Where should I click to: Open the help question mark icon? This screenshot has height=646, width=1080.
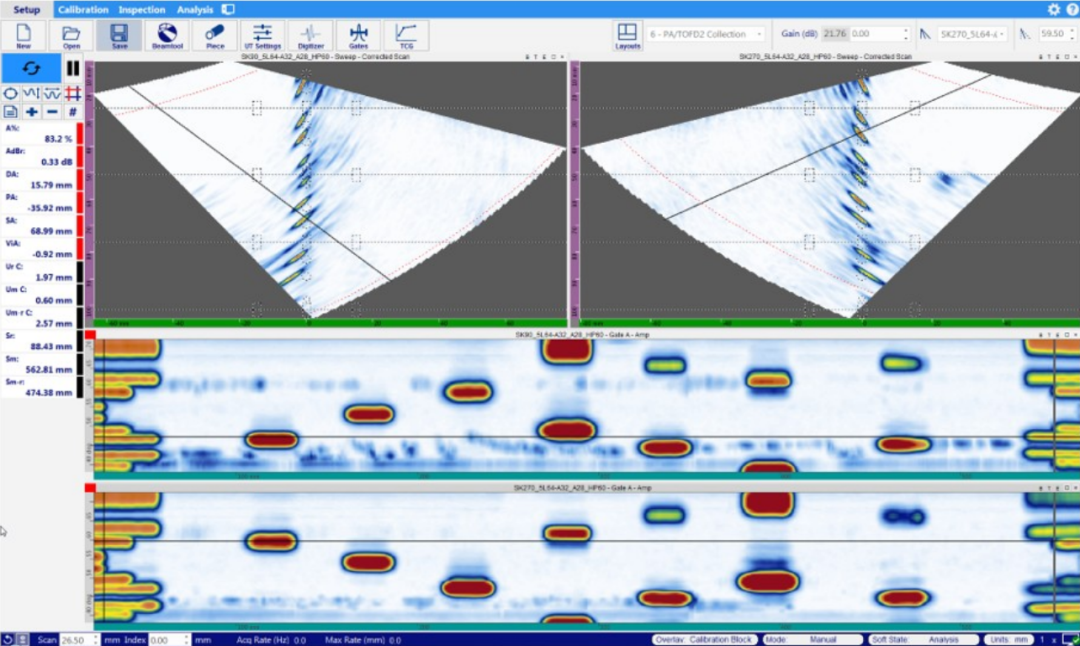tap(1072, 9)
